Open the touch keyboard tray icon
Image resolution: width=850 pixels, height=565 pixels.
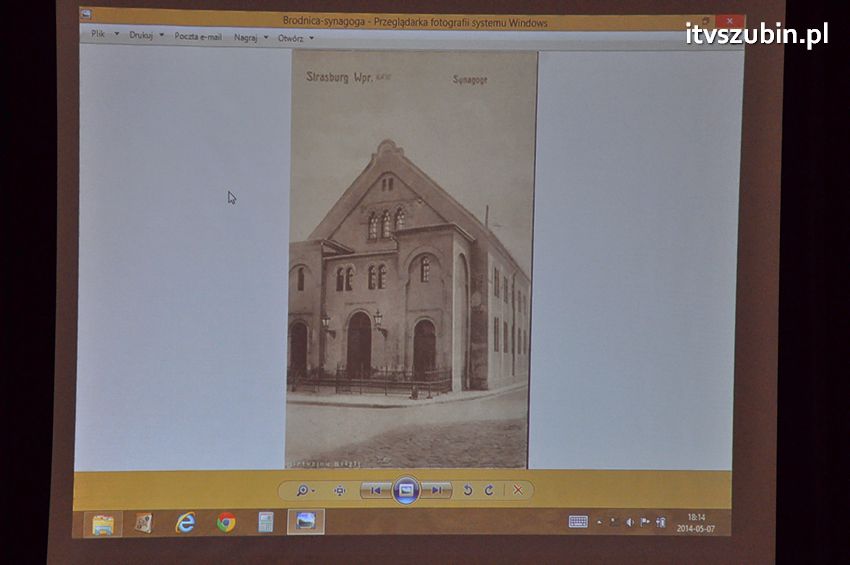(578, 521)
